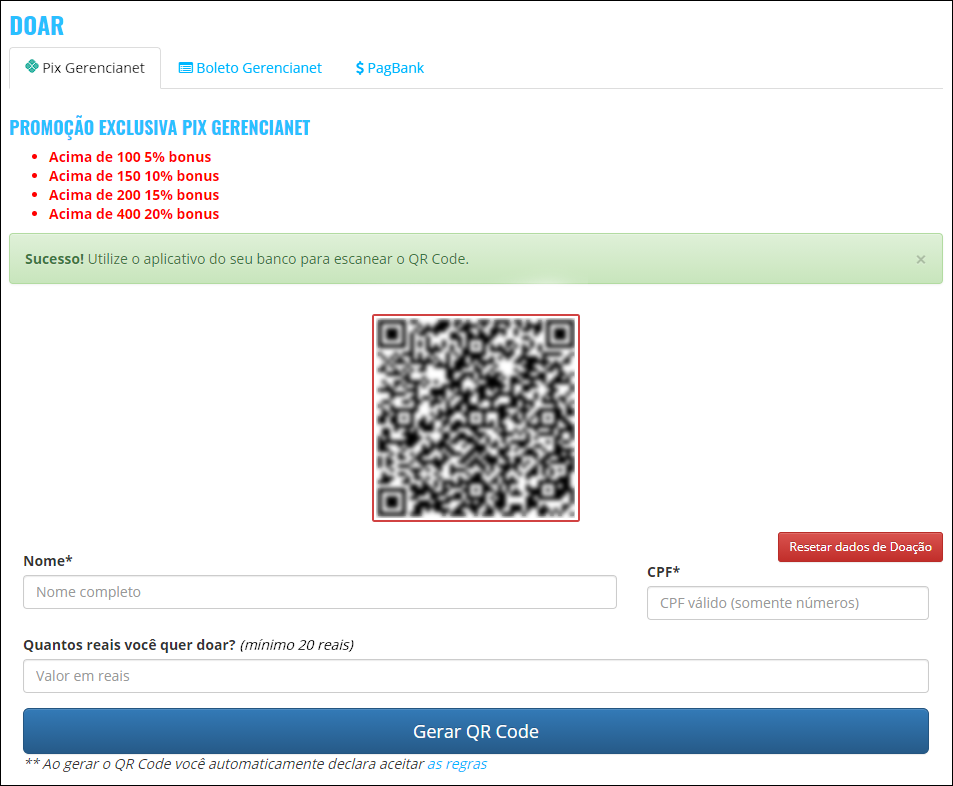953x786 pixels.
Task: Select the Valor em reais donation field
Action: click(475, 676)
